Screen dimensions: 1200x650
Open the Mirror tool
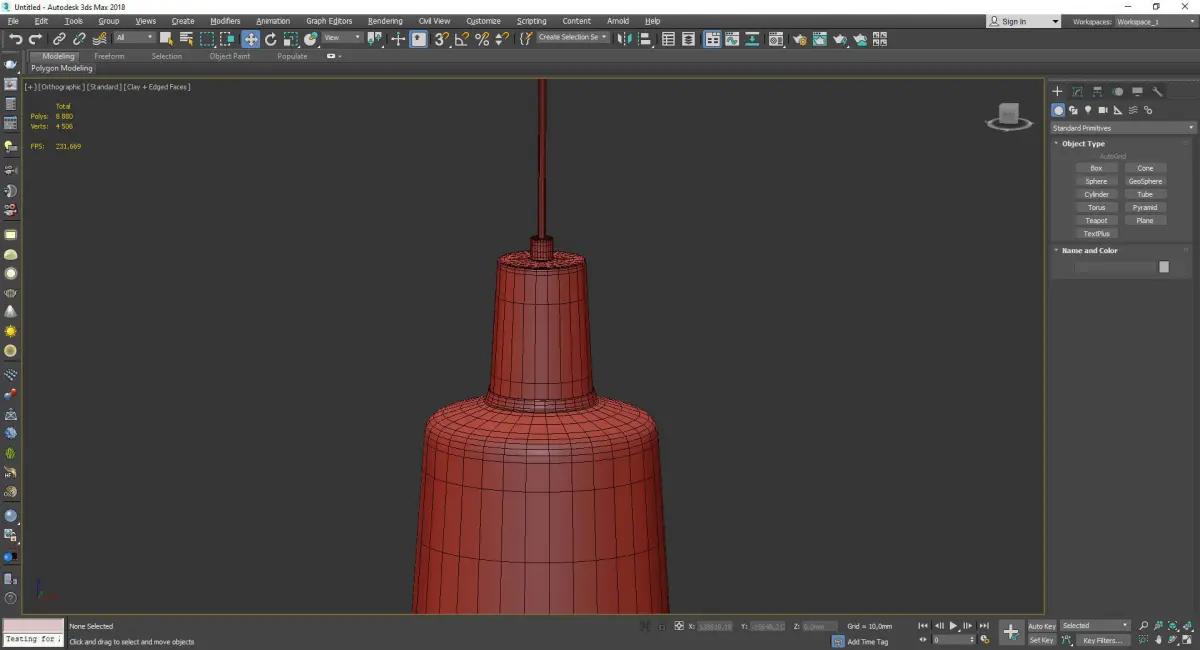(624, 39)
